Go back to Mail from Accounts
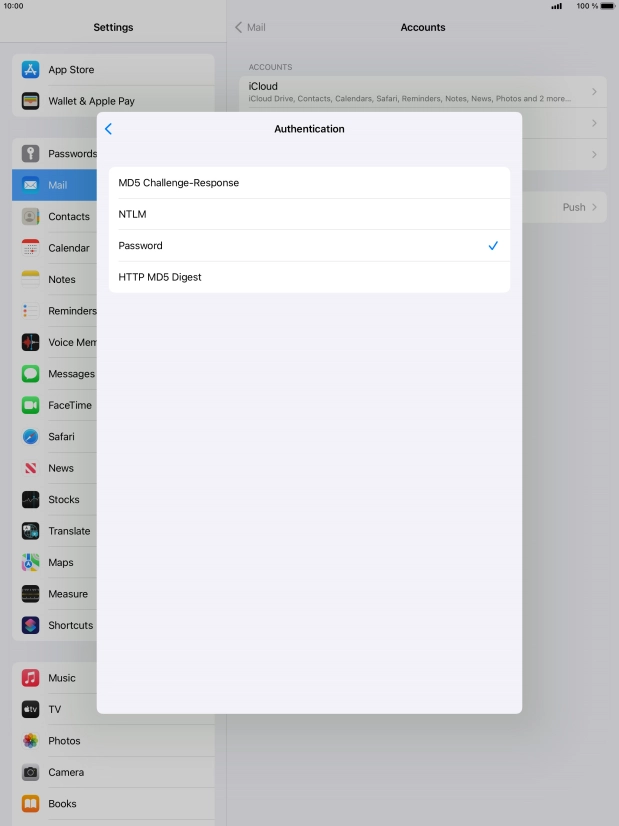Viewport: 619px width, 826px height. tap(250, 27)
